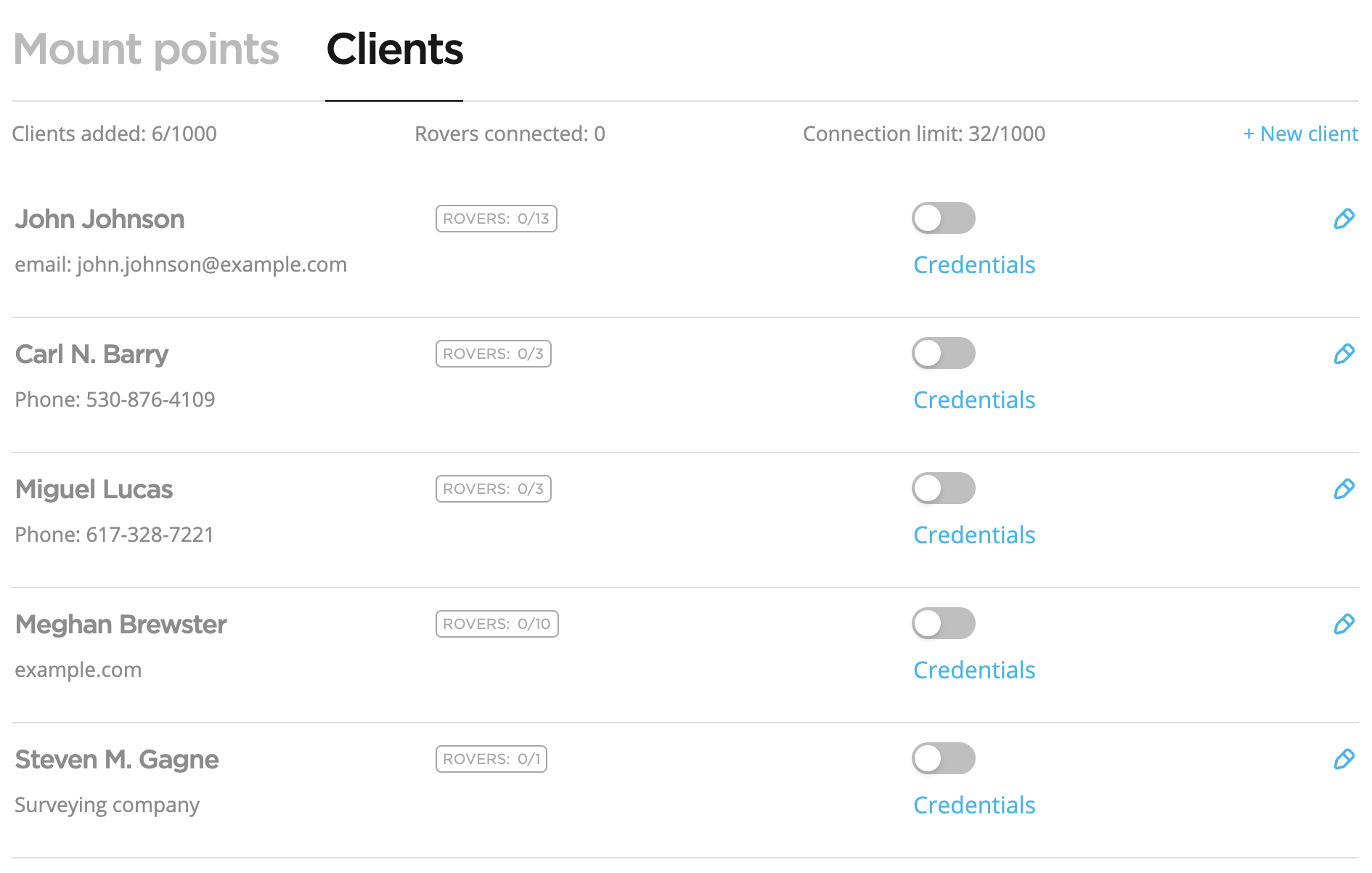Edit the Meghan Brewster client entry
The image size is (1372, 873).
1344,624
